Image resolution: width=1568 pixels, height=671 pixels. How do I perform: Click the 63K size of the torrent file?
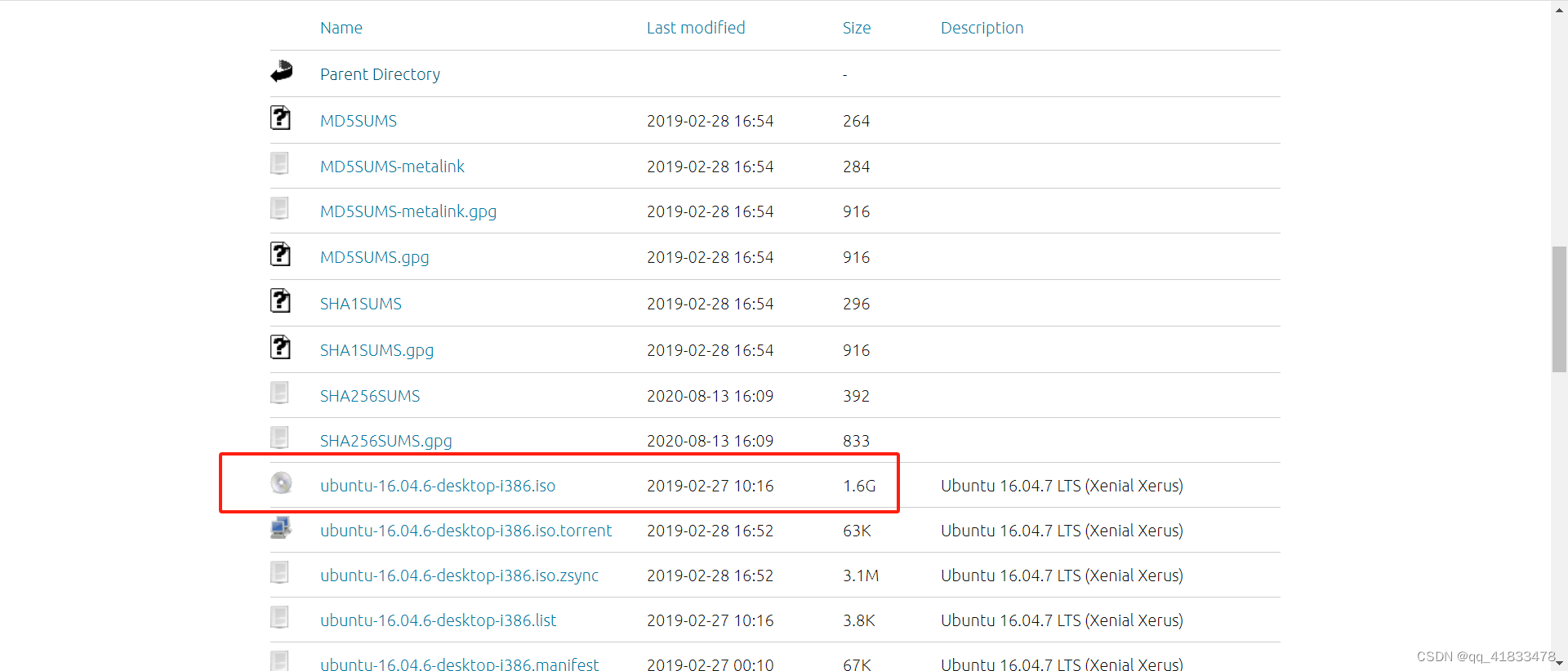coord(857,531)
